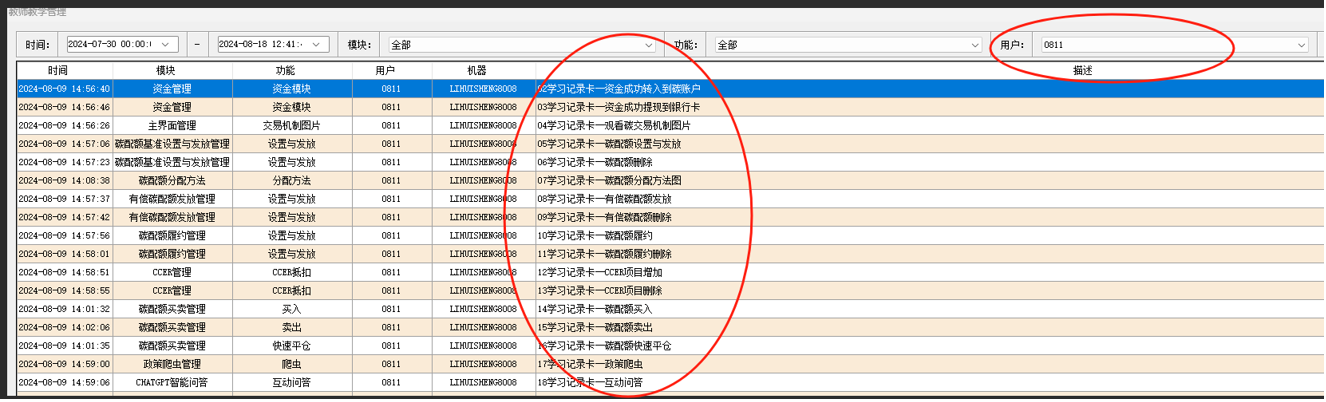Sort by the 用户 column header
The width and height of the screenshot is (1326, 402).
pyautogui.click(x=385, y=71)
